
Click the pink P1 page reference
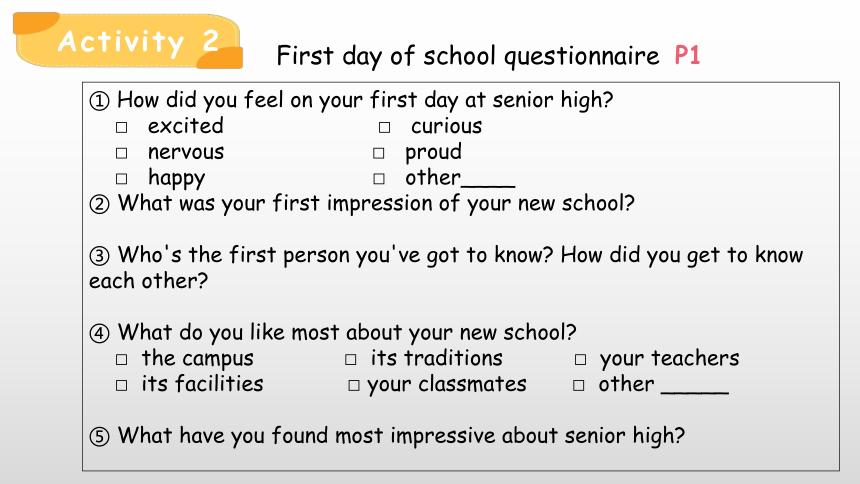(687, 55)
